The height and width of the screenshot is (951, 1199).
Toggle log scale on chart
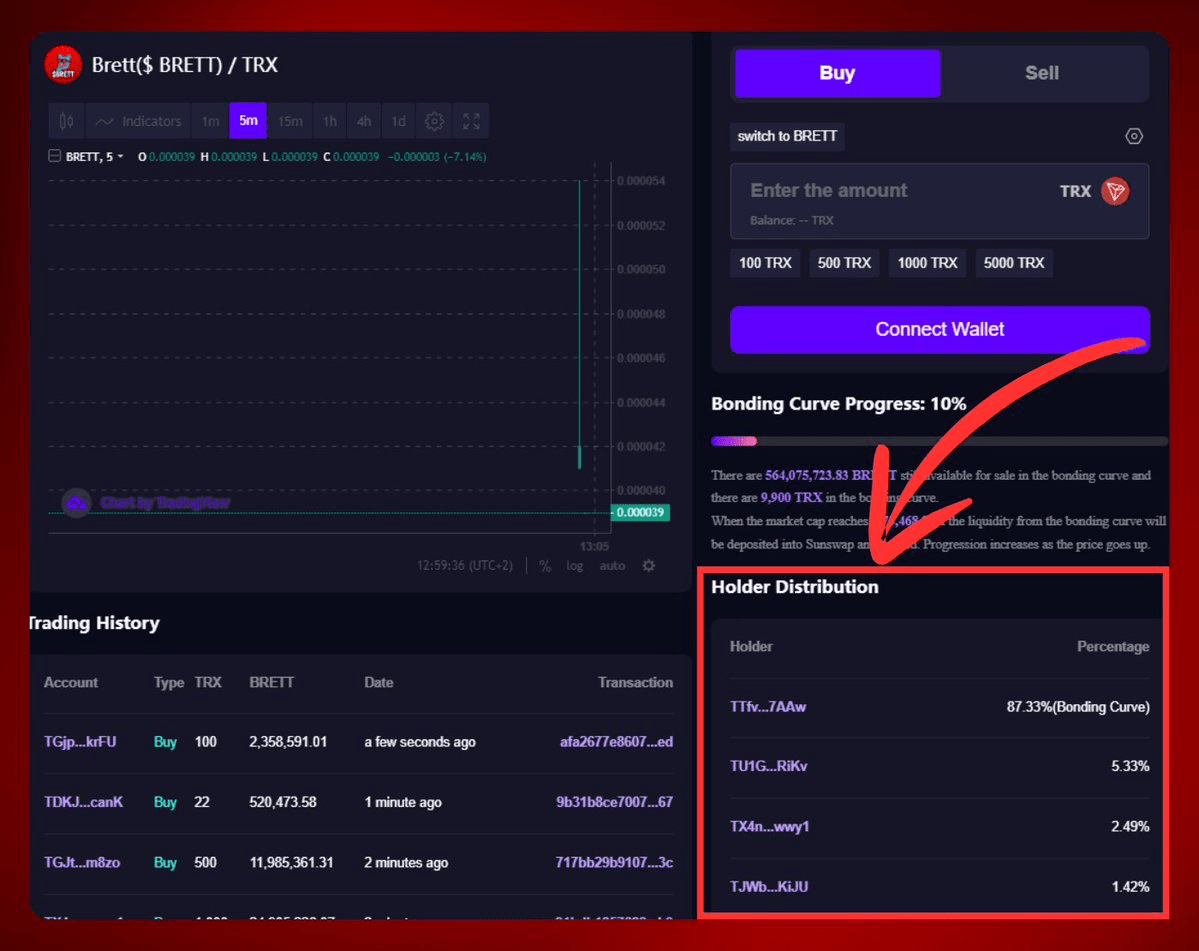coord(574,566)
